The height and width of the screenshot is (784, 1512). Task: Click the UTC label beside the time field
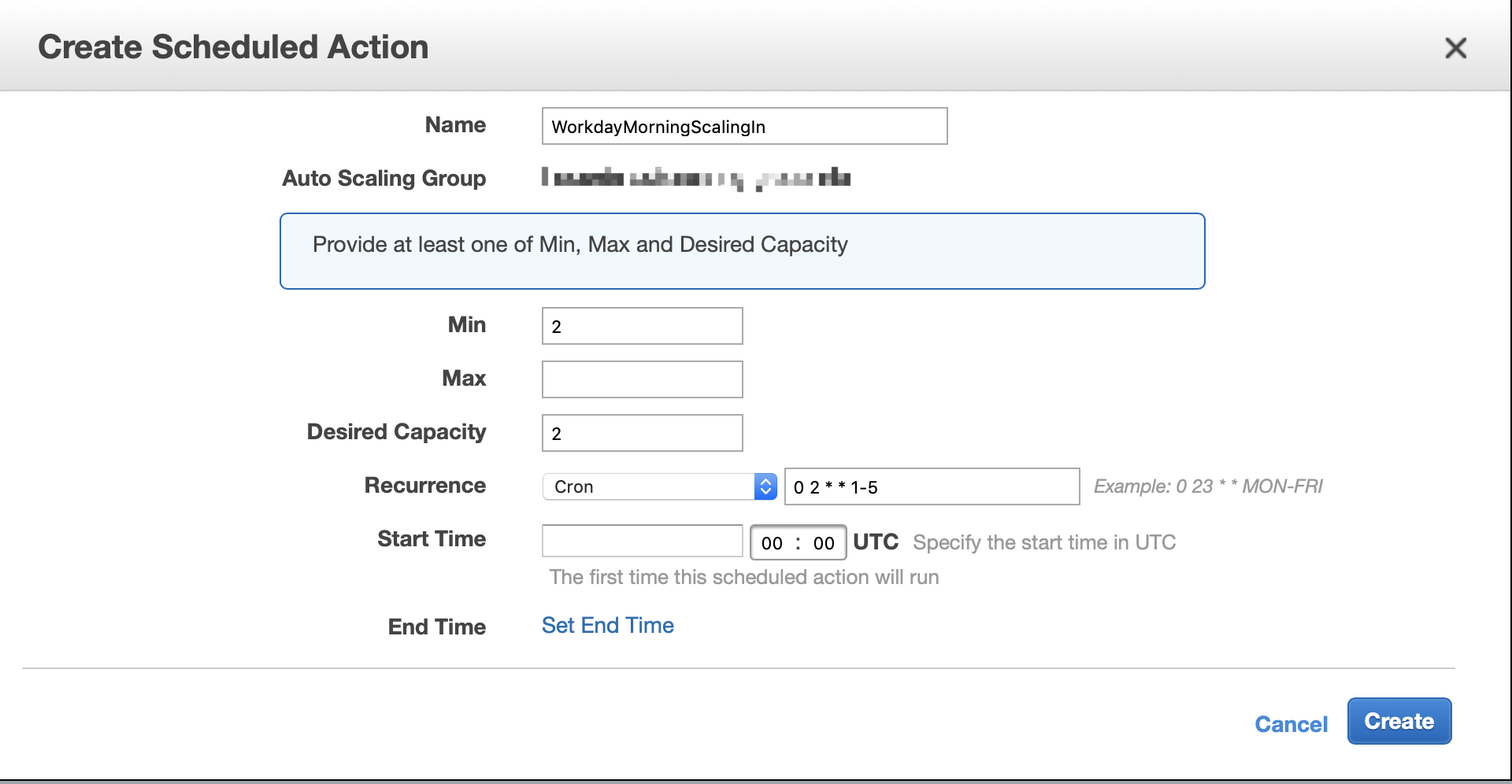click(x=876, y=542)
